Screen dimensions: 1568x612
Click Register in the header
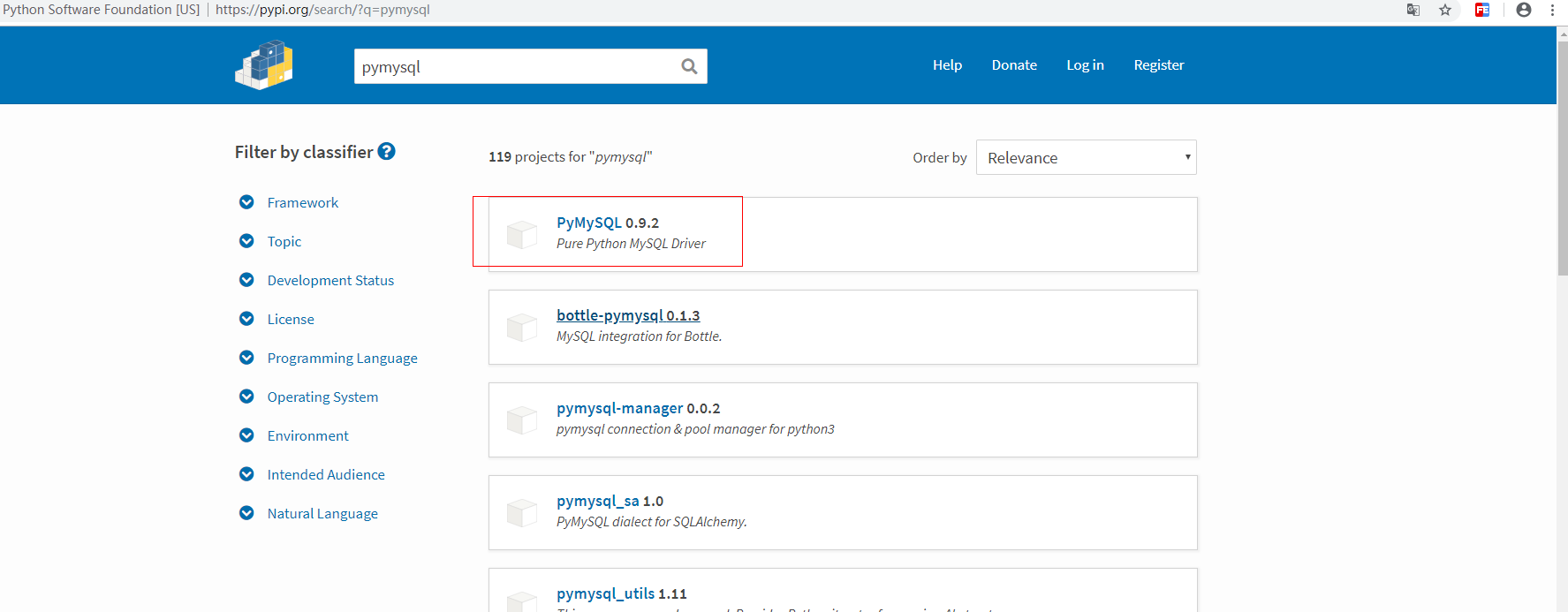[x=1159, y=65]
